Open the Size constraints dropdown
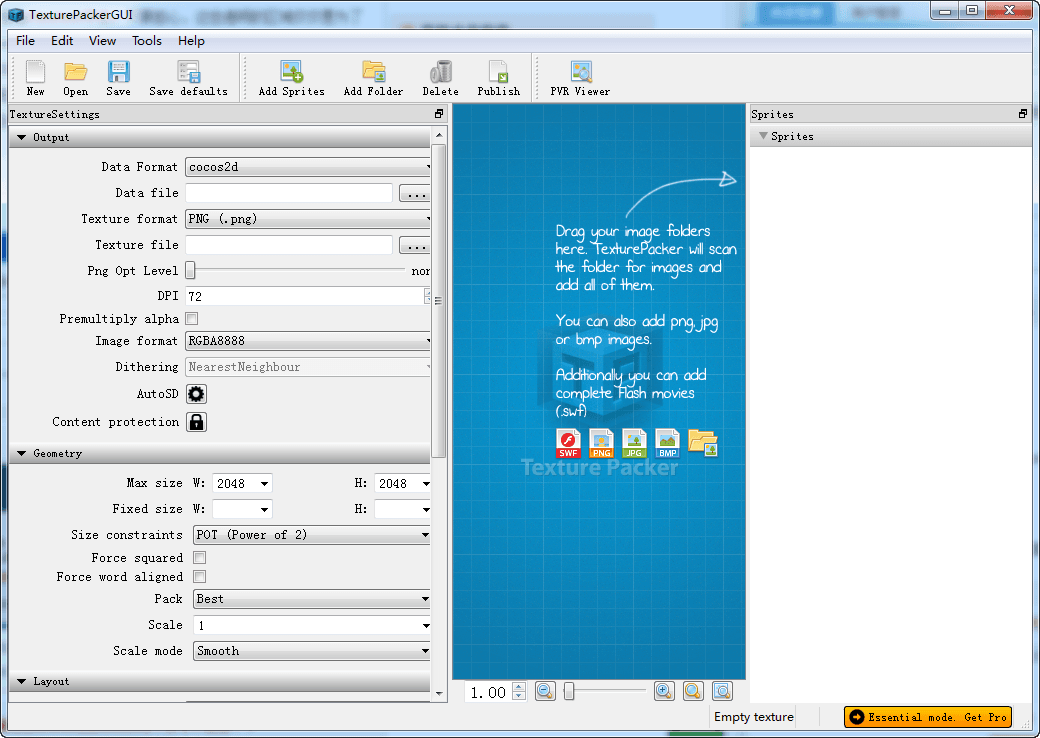This screenshot has height=738, width=1040. click(311, 534)
